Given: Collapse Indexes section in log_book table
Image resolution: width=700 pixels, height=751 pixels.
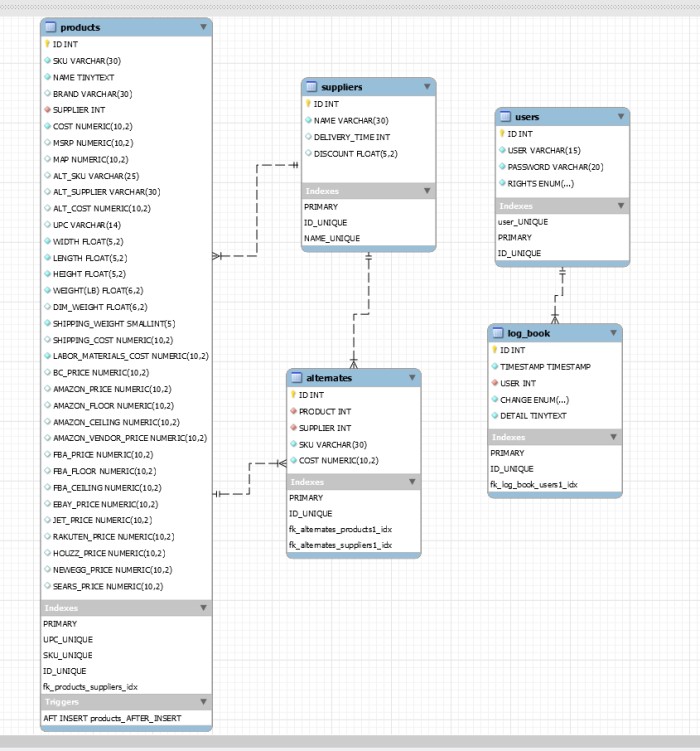Looking at the screenshot, I should (613, 437).
